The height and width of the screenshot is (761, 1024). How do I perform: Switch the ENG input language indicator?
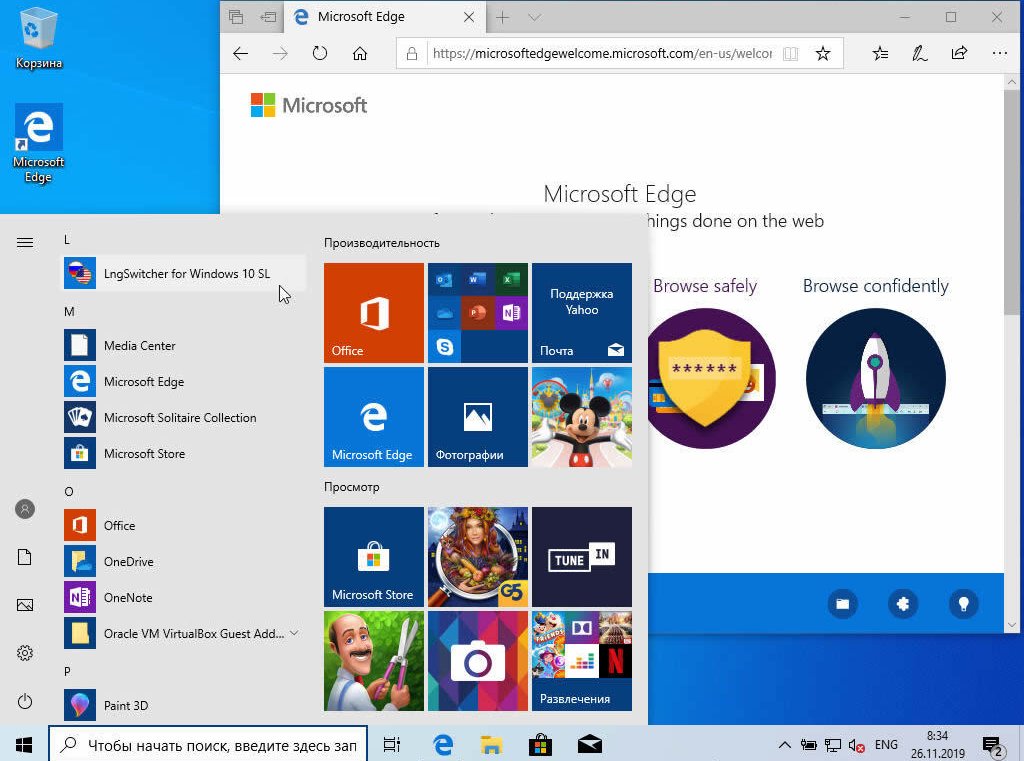(x=886, y=745)
